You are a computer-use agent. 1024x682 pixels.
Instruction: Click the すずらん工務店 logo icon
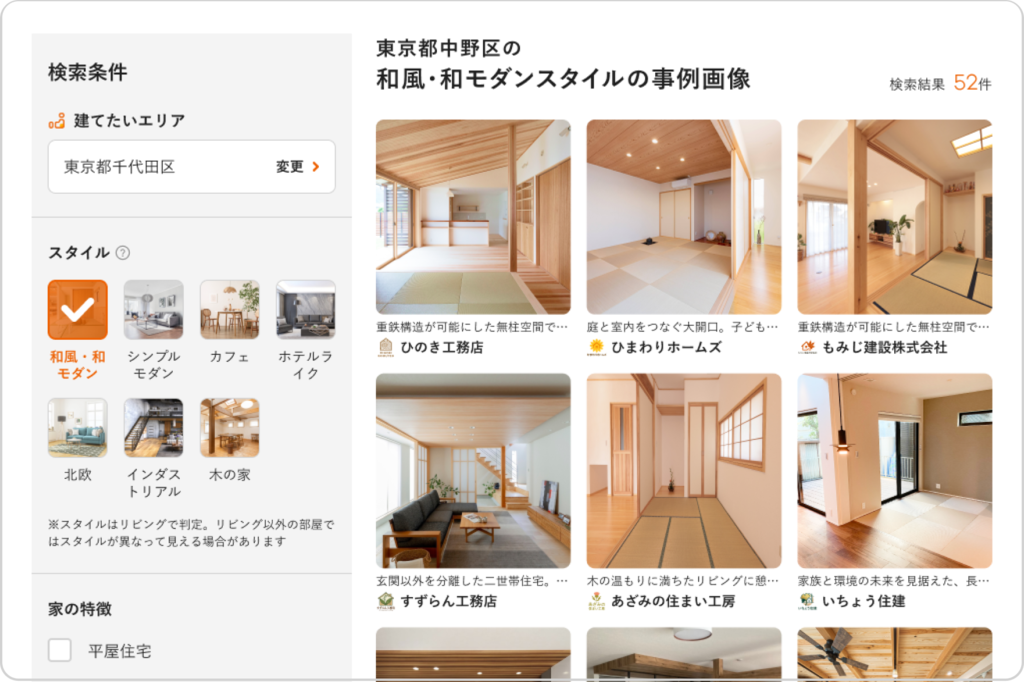pyautogui.click(x=385, y=601)
